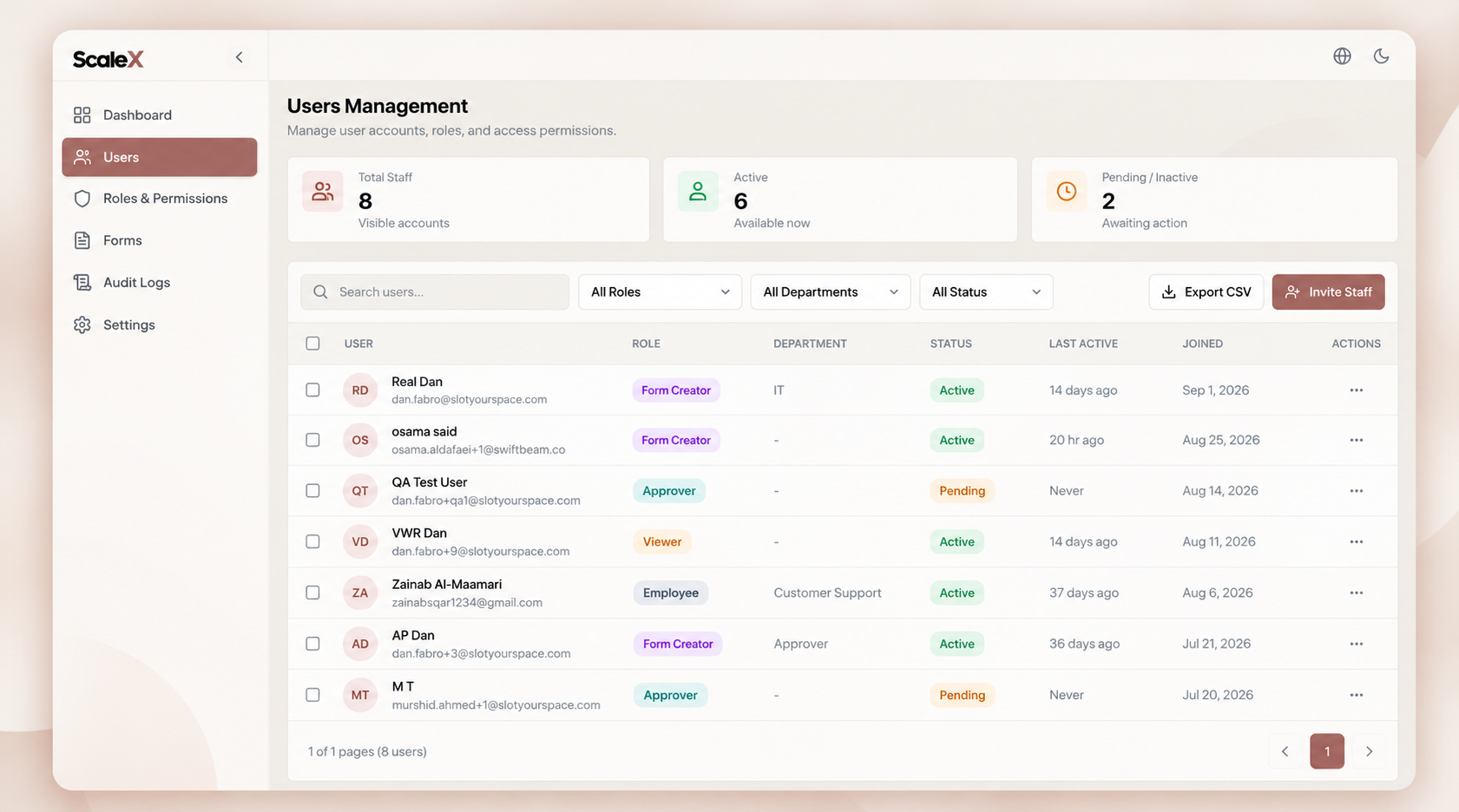Go to next page arrow

1369,751
